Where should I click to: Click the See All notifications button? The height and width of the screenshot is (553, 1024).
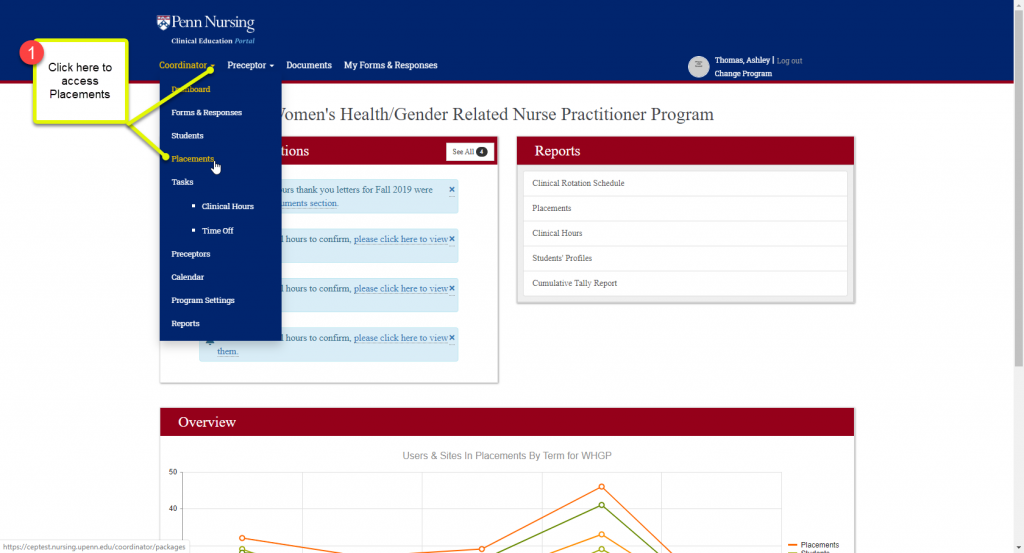(x=470, y=151)
